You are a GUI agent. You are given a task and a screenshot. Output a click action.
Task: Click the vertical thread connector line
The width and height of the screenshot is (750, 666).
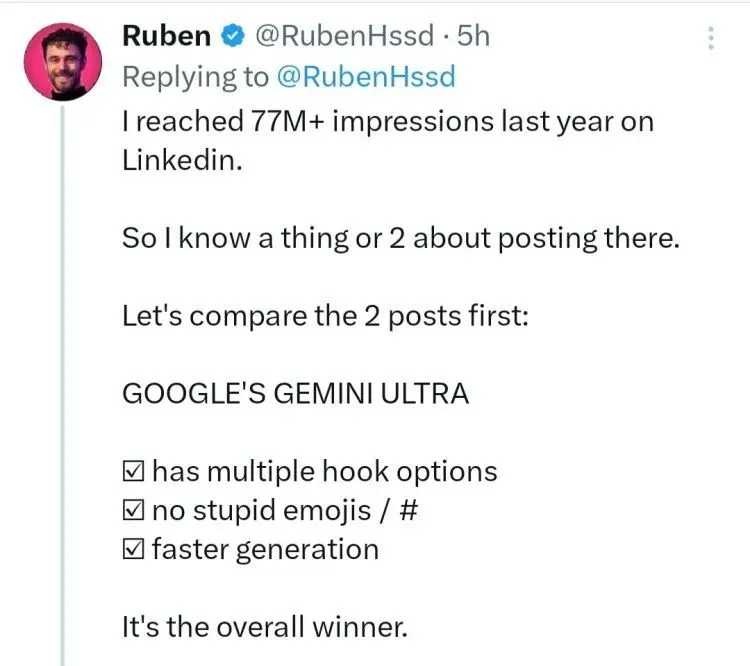point(63,385)
